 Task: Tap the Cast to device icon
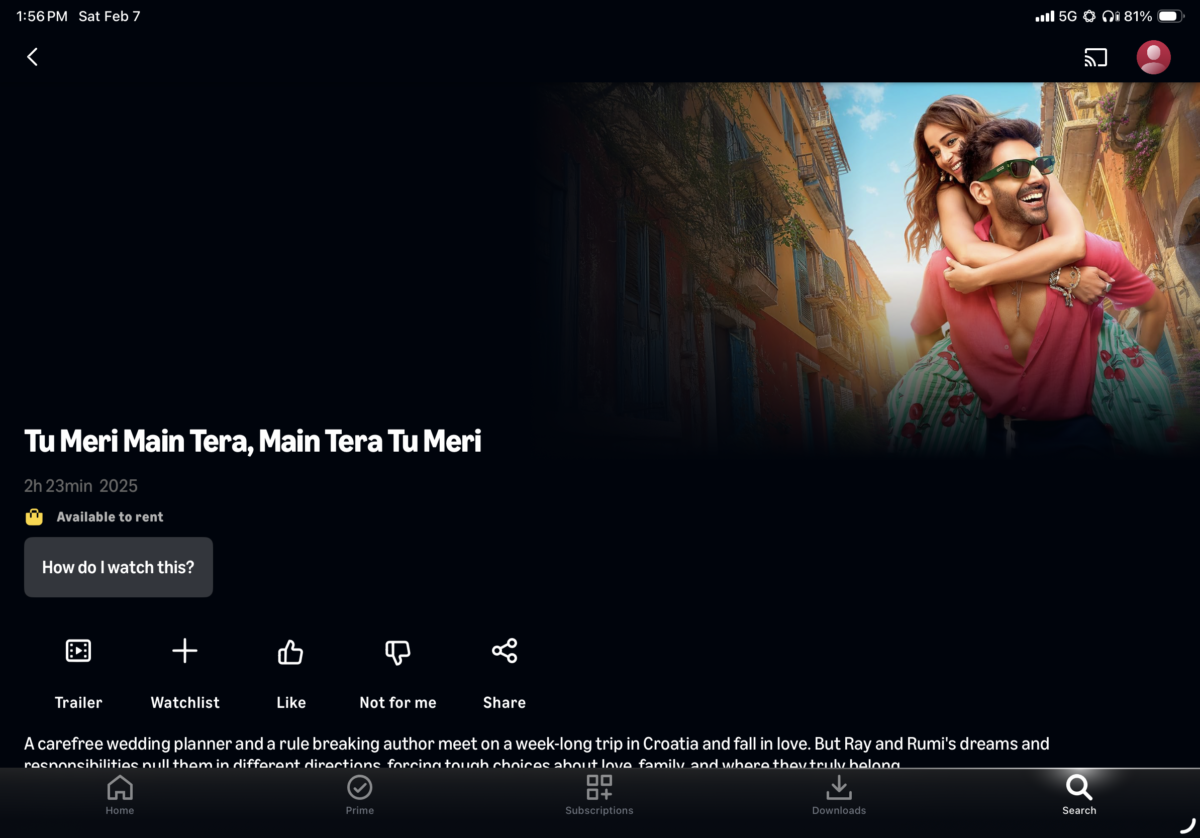click(x=1095, y=57)
